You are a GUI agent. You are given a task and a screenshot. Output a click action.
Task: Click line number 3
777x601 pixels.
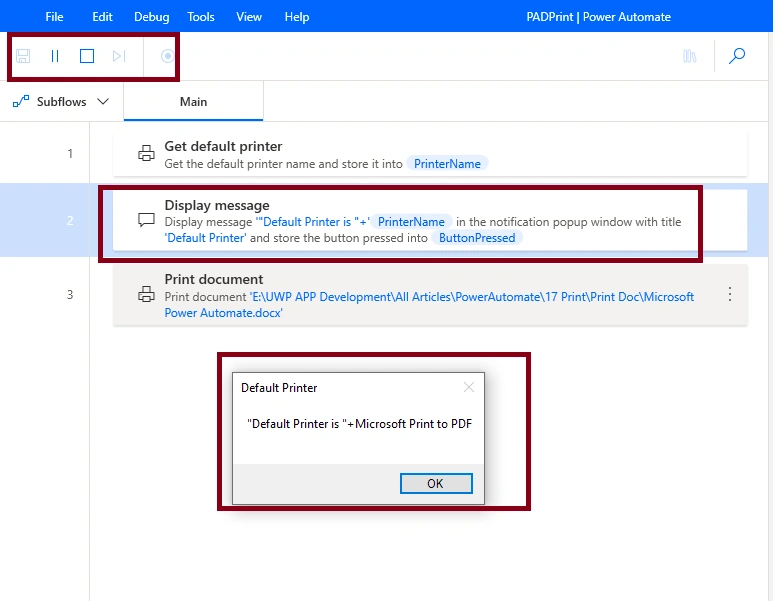[70, 295]
